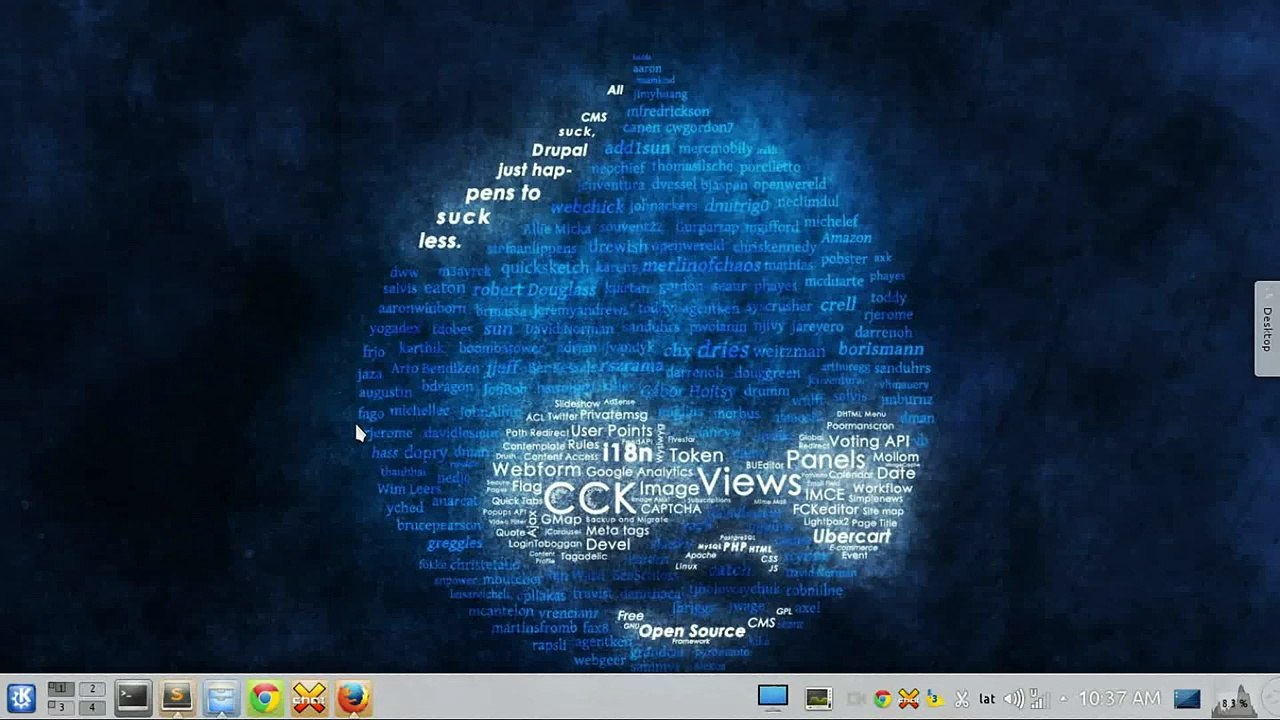This screenshot has width=1280, height=720.
Task: Open Klipper clipboard scissors icon
Action: tap(961, 699)
